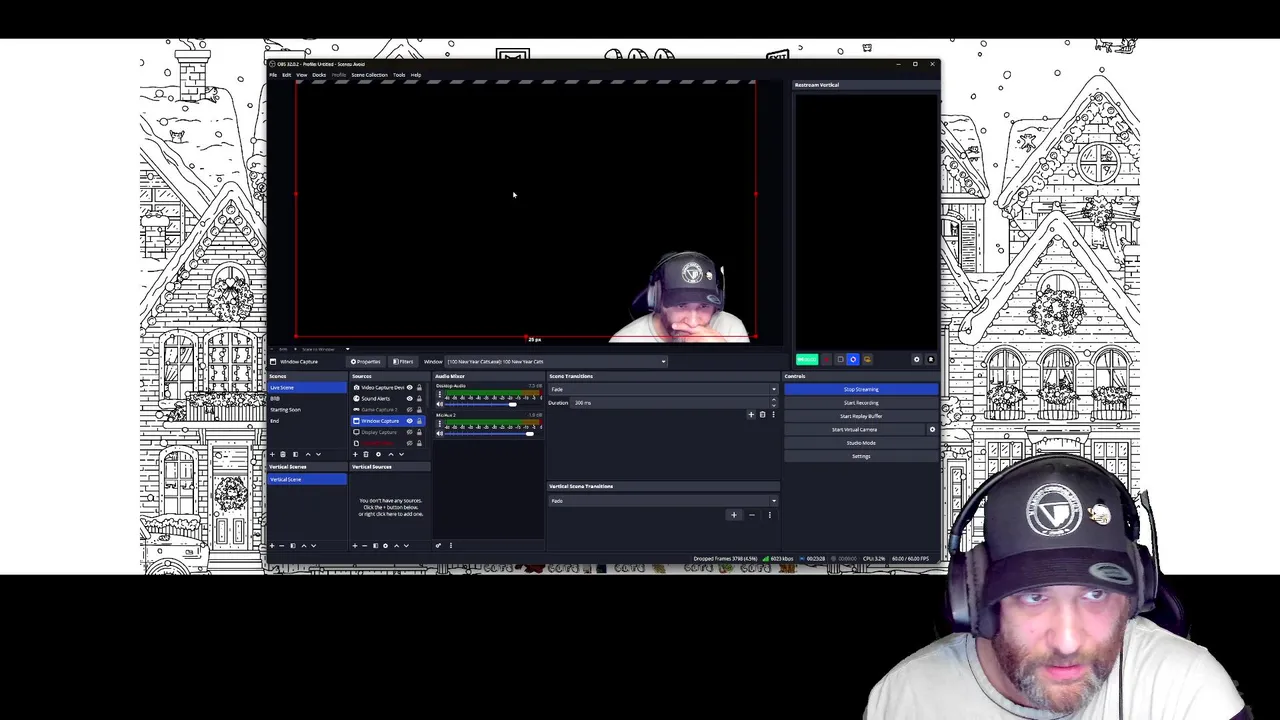This screenshot has width=1280, height=720.
Task: Click Start Virtual Camera button
Action: point(855,429)
